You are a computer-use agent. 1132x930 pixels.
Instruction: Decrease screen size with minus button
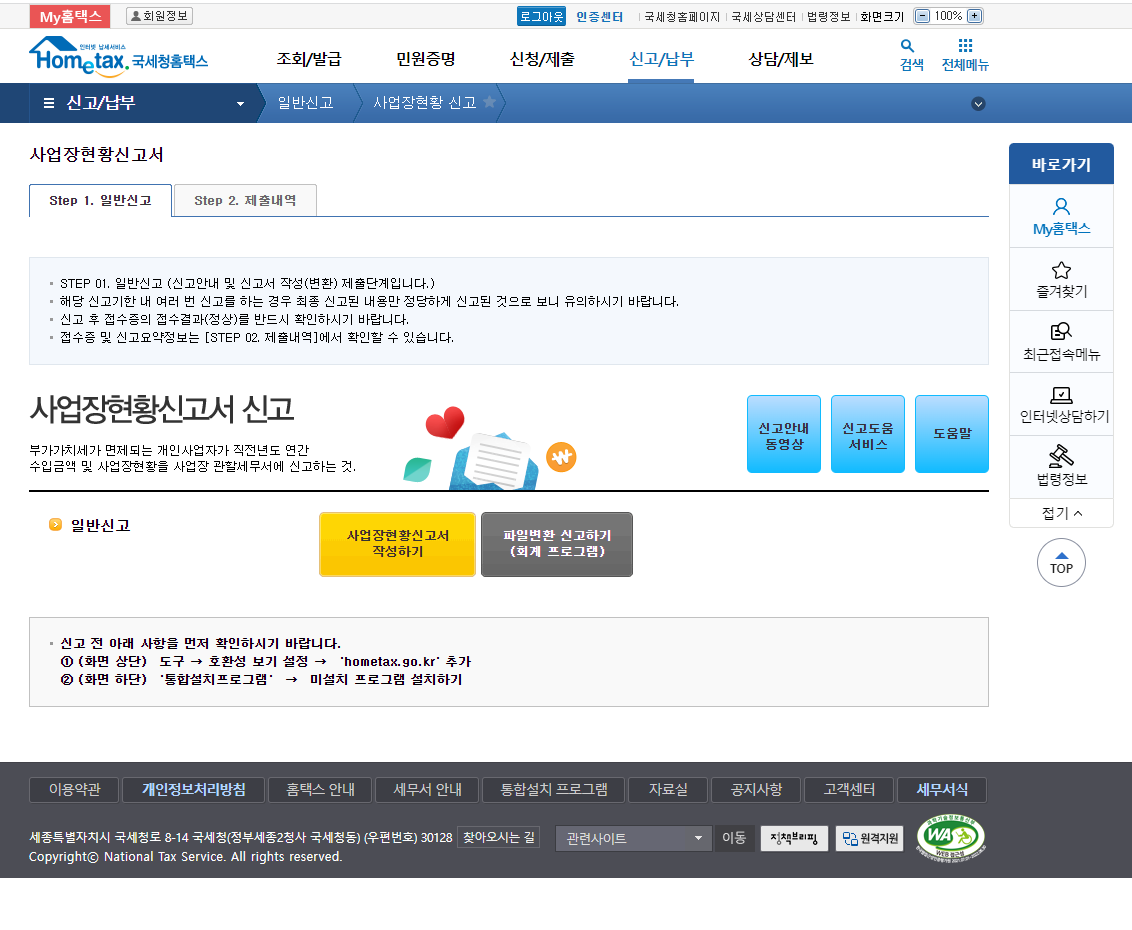(922, 16)
